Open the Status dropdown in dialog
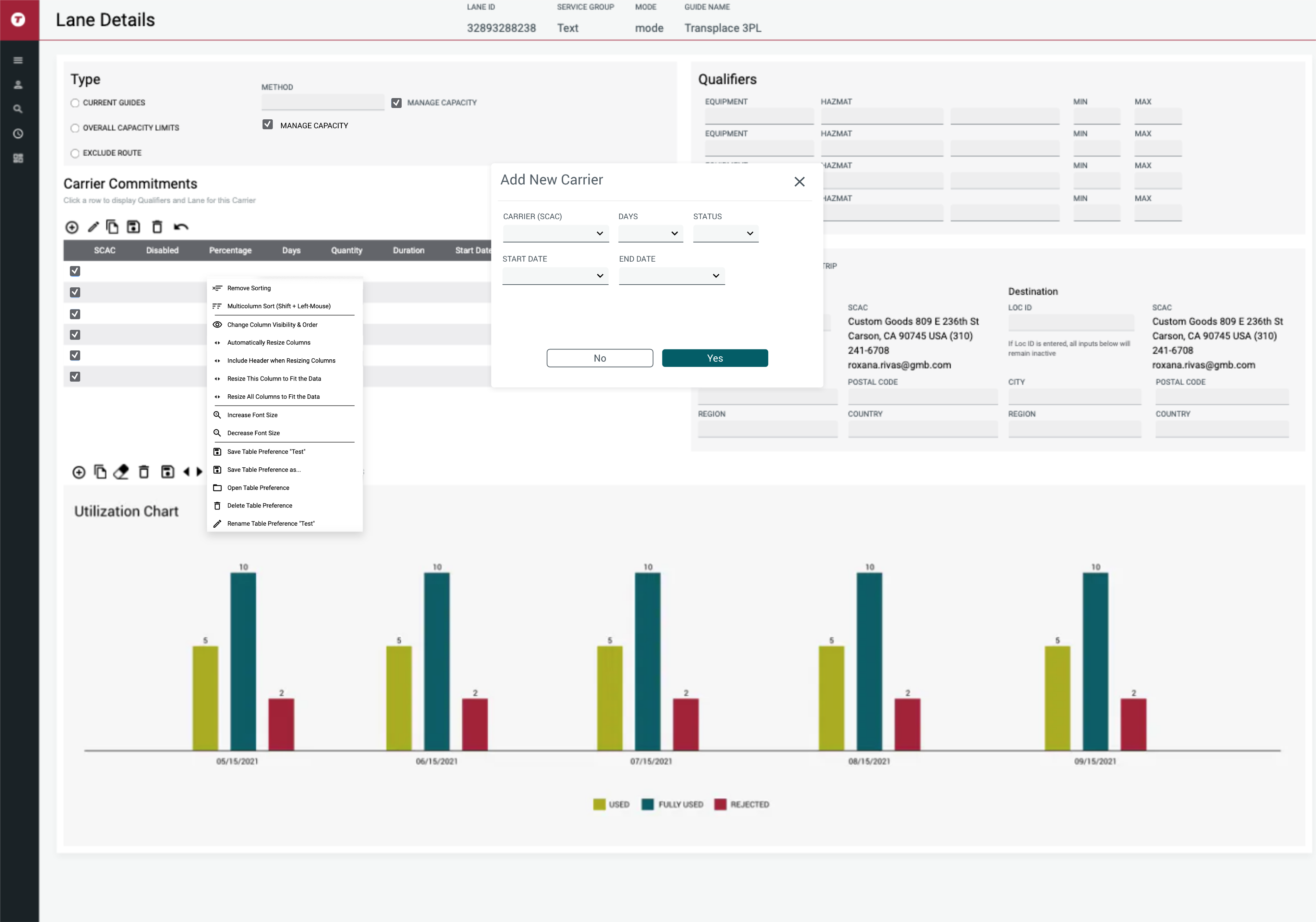1316x922 pixels. [726, 234]
